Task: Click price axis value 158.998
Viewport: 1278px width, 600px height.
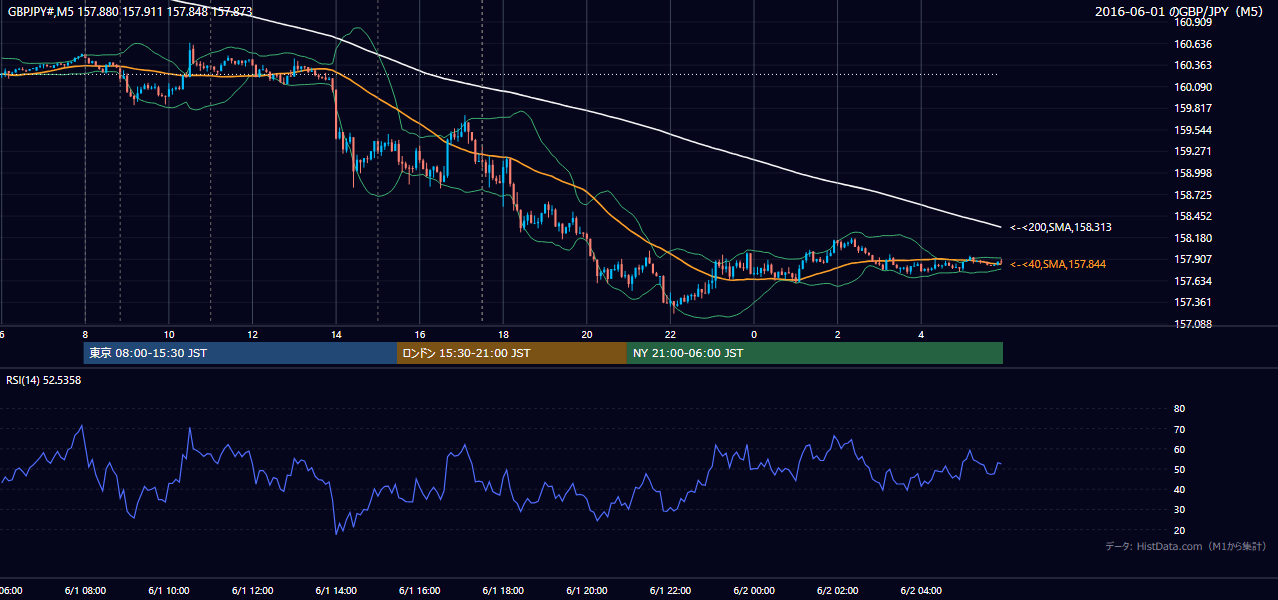Action: tap(1194, 173)
